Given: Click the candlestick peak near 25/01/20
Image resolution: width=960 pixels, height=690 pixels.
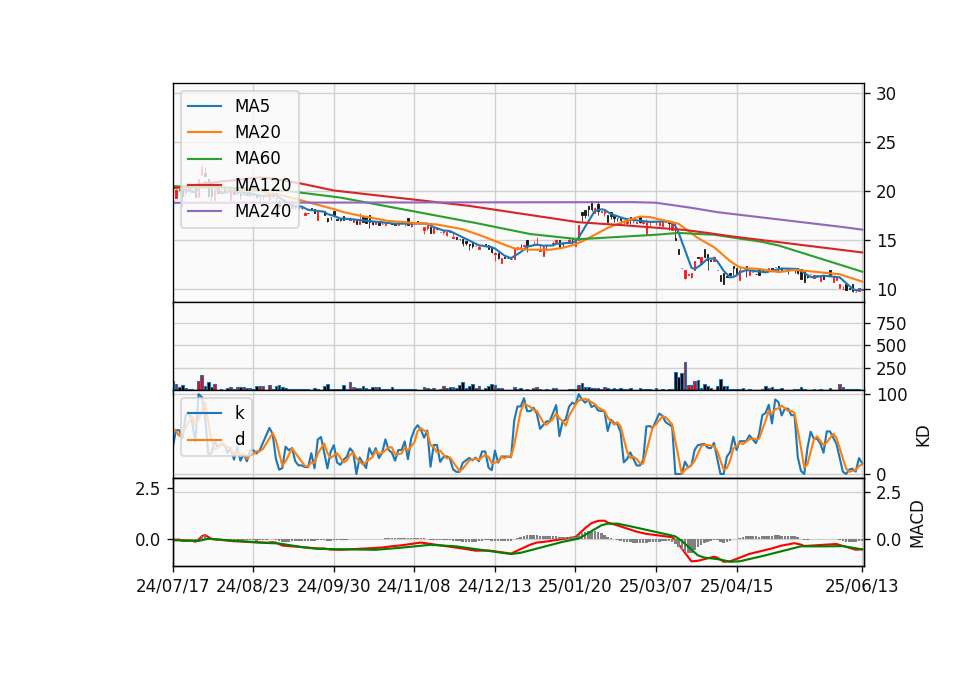Looking at the screenshot, I should coord(593,208).
